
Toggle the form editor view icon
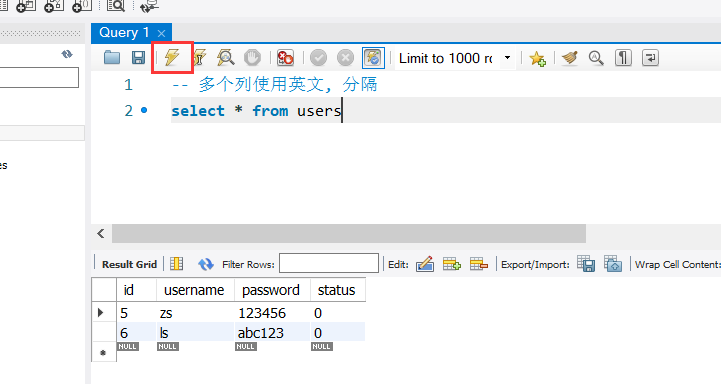point(176,264)
